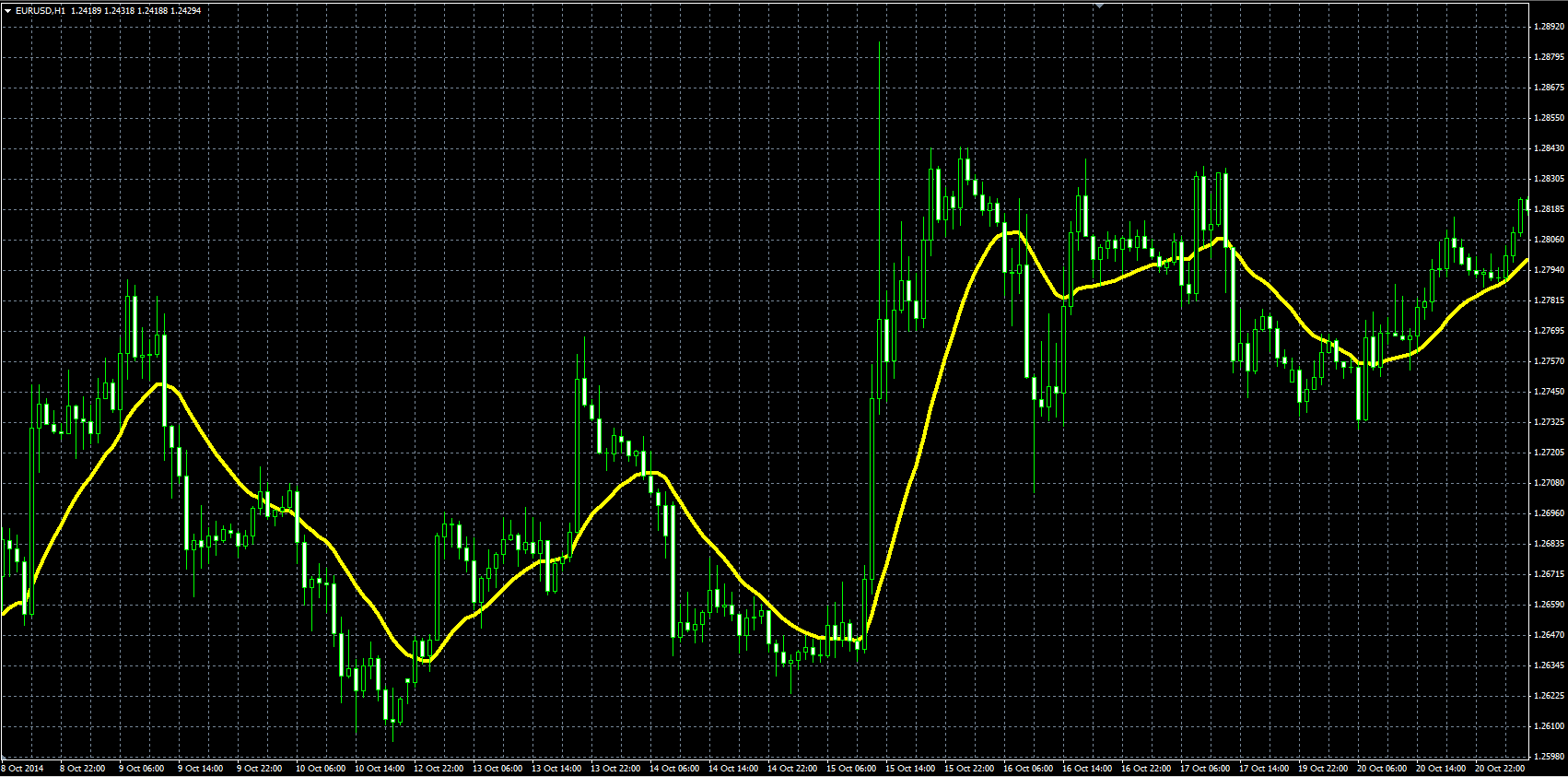
Task: Click price scale label 1.27695
Action: 1550,331
